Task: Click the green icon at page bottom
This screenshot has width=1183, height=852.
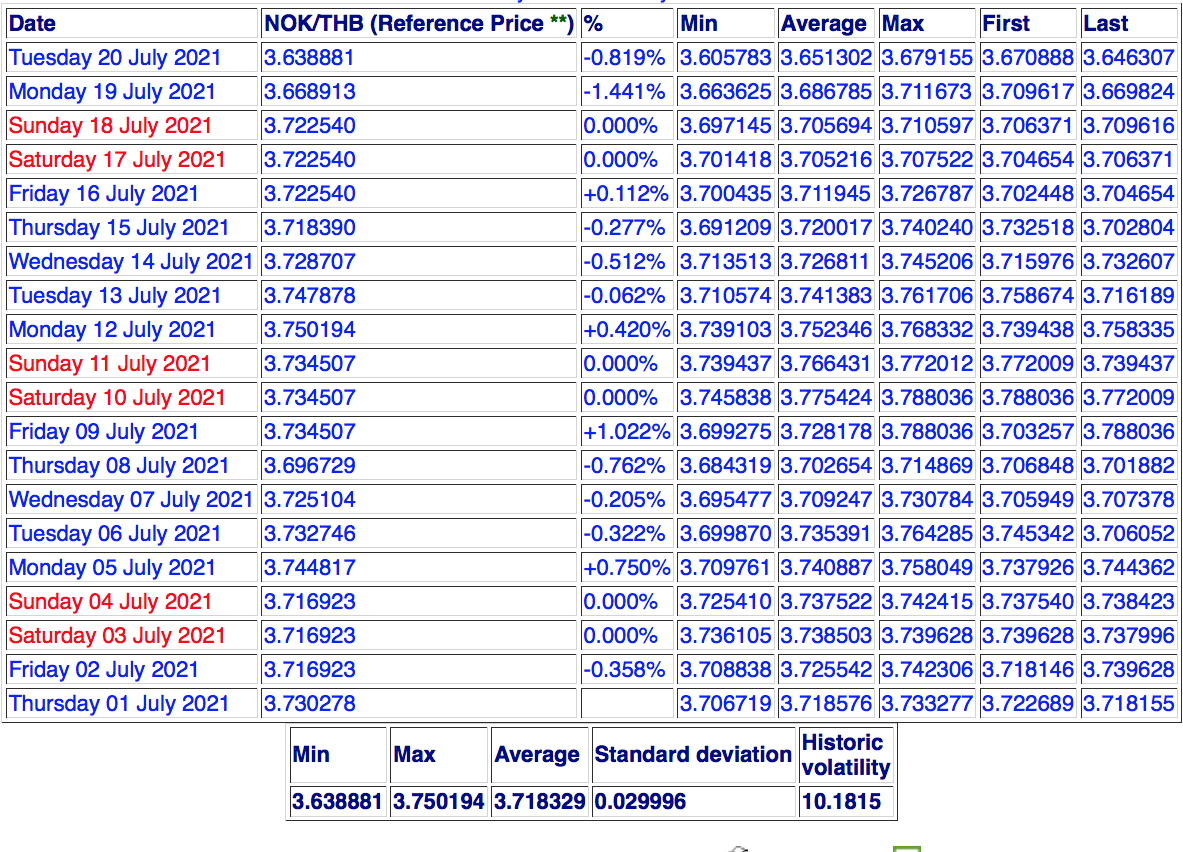Action: click(x=906, y=848)
